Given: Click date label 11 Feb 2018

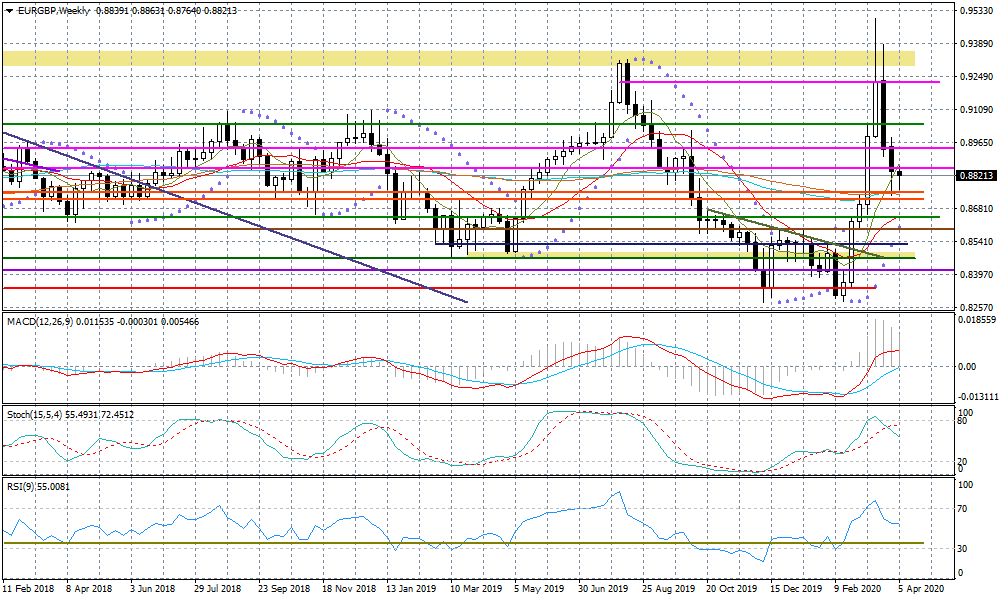Looking at the screenshot, I should click(x=29, y=589).
